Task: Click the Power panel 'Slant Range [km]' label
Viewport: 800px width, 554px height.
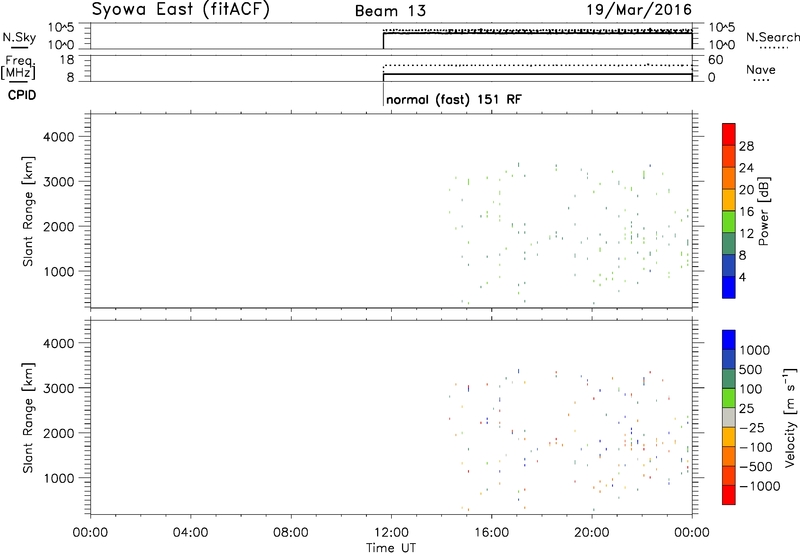Action: (28, 211)
